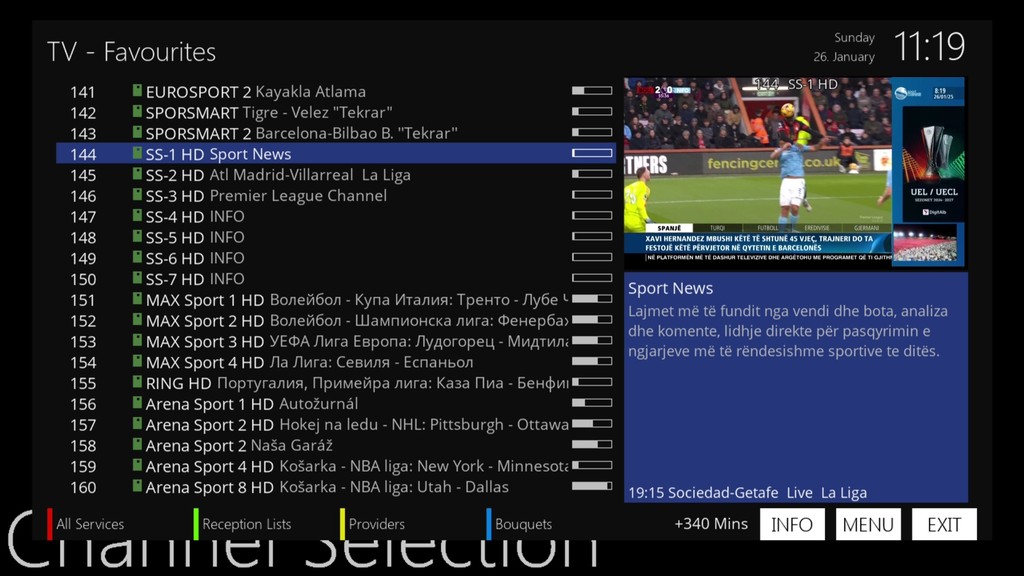The height and width of the screenshot is (576, 1024).
Task: Click the green service icon next to SS-2 HD
Action: tap(137, 174)
